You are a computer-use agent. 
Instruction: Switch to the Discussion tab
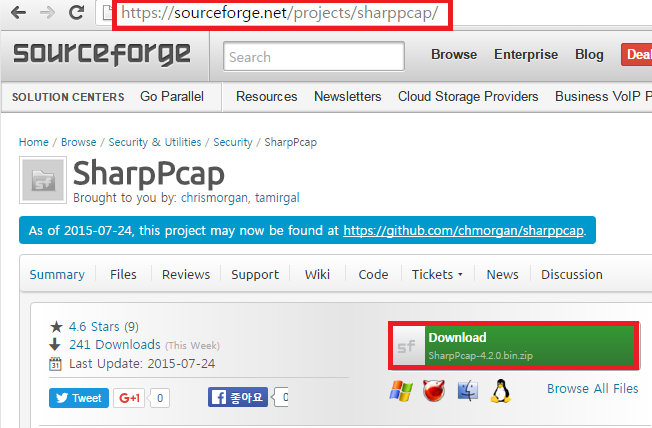click(571, 275)
